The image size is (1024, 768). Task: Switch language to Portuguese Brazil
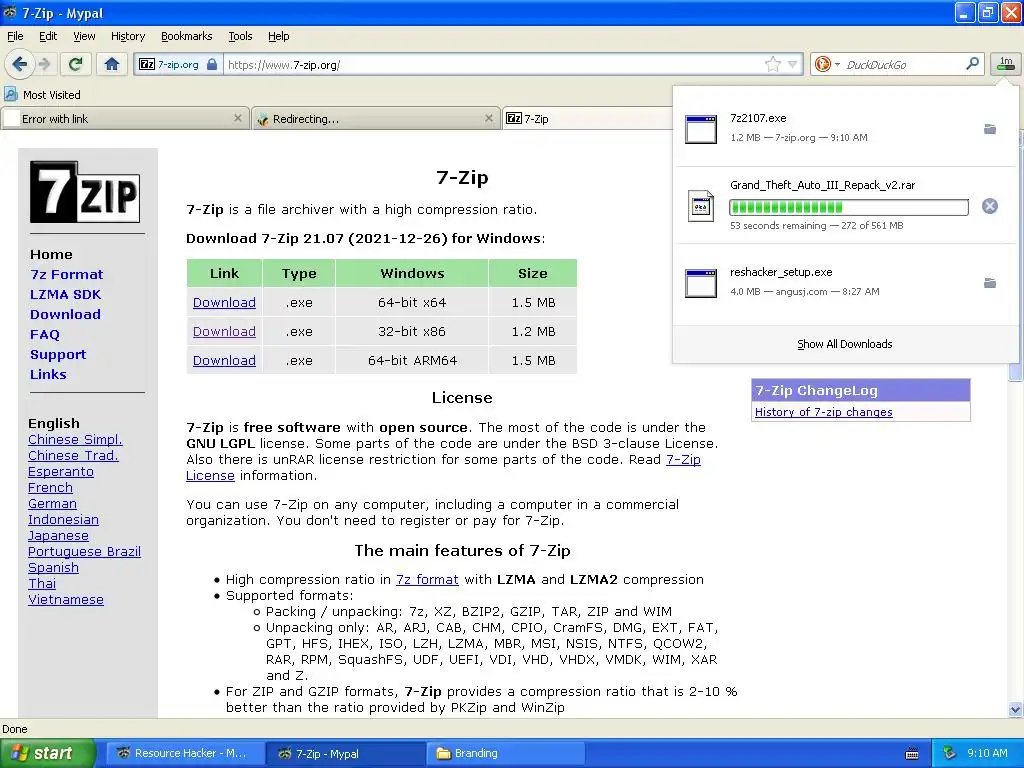[84, 551]
